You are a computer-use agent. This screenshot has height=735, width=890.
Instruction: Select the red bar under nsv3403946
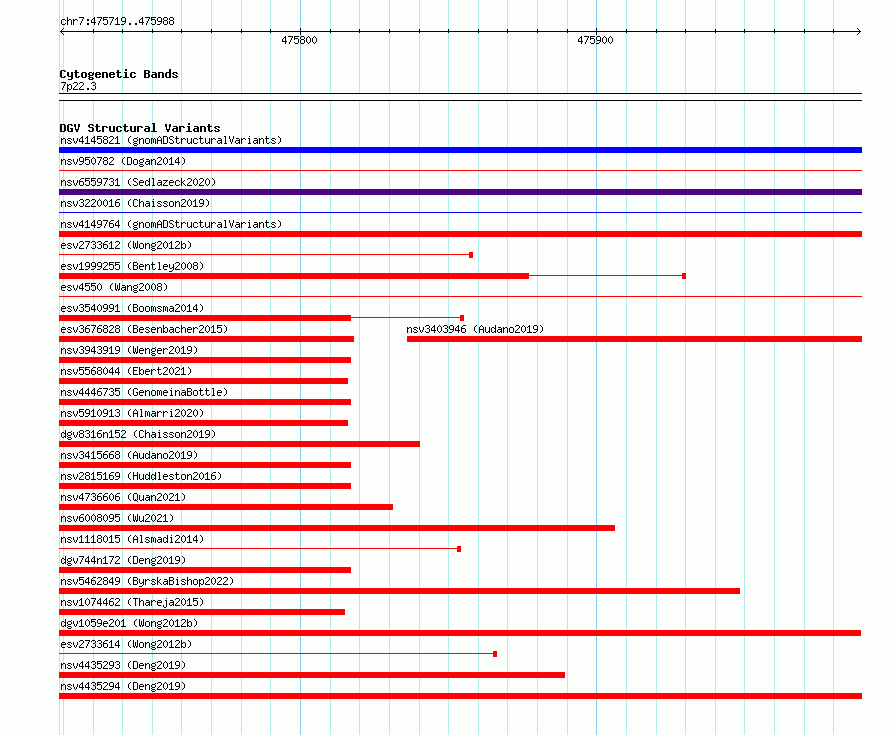point(635,339)
